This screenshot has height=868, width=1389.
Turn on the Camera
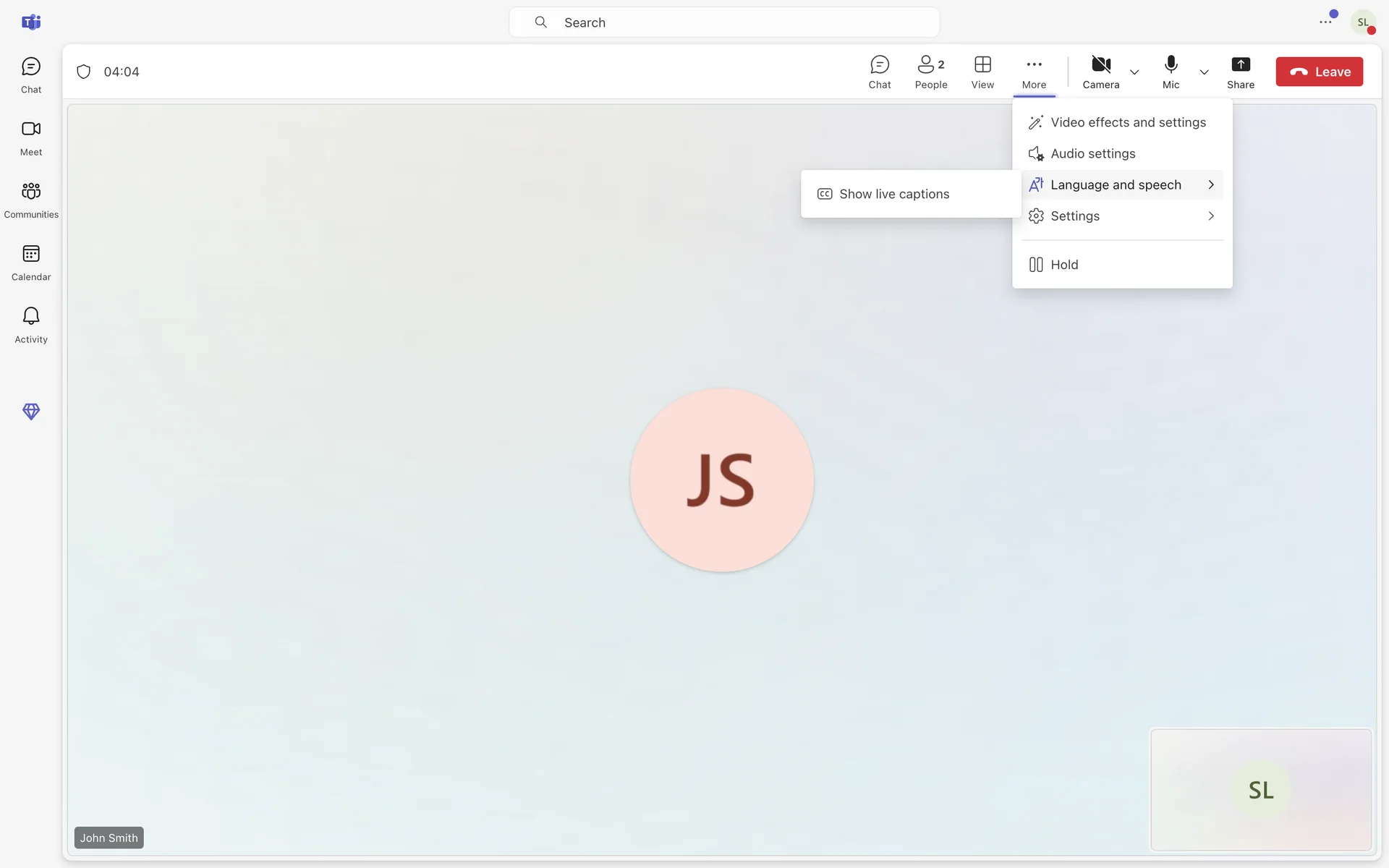(x=1100, y=72)
